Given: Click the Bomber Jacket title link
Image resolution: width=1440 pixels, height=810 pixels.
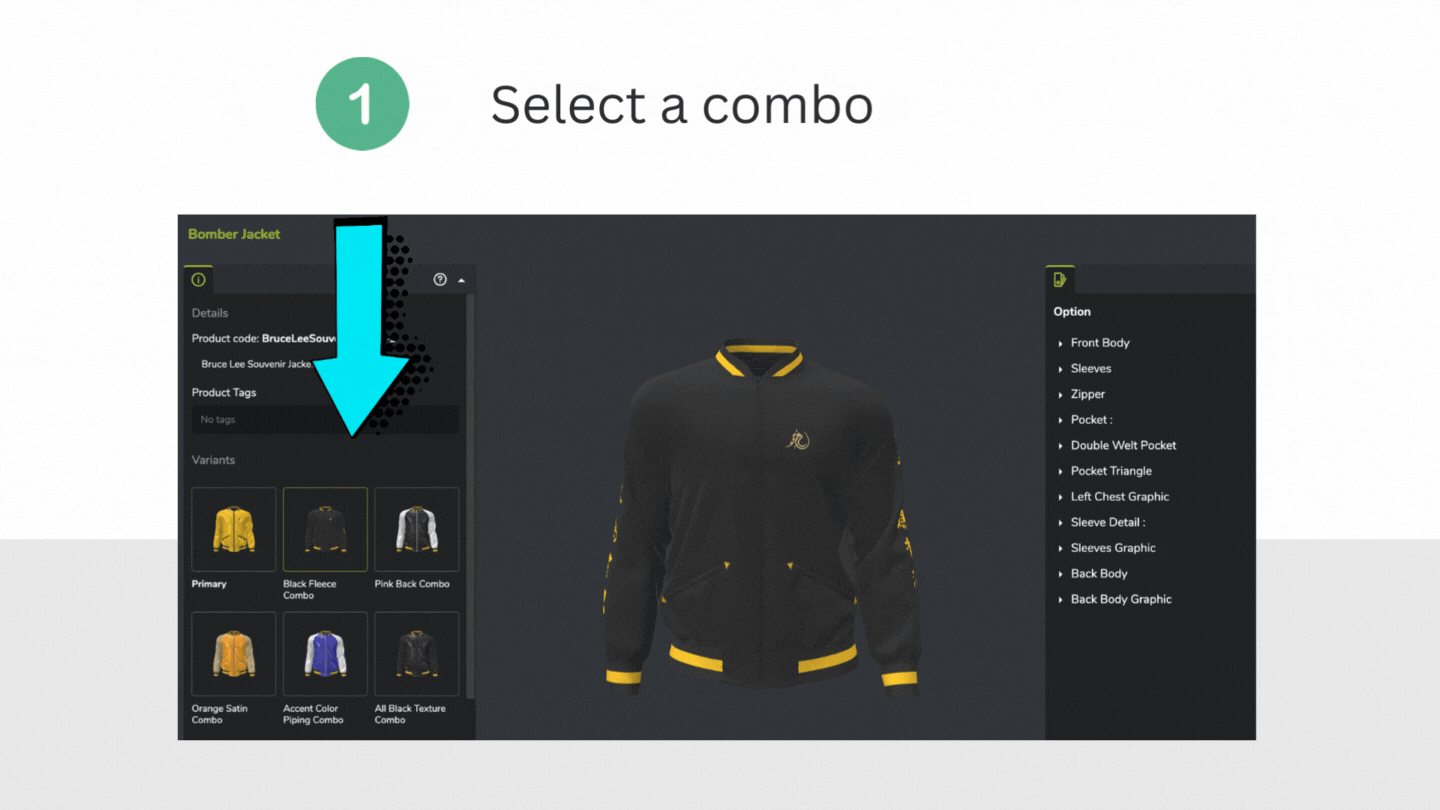Looking at the screenshot, I should pyautogui.click(x=234, y=234).
